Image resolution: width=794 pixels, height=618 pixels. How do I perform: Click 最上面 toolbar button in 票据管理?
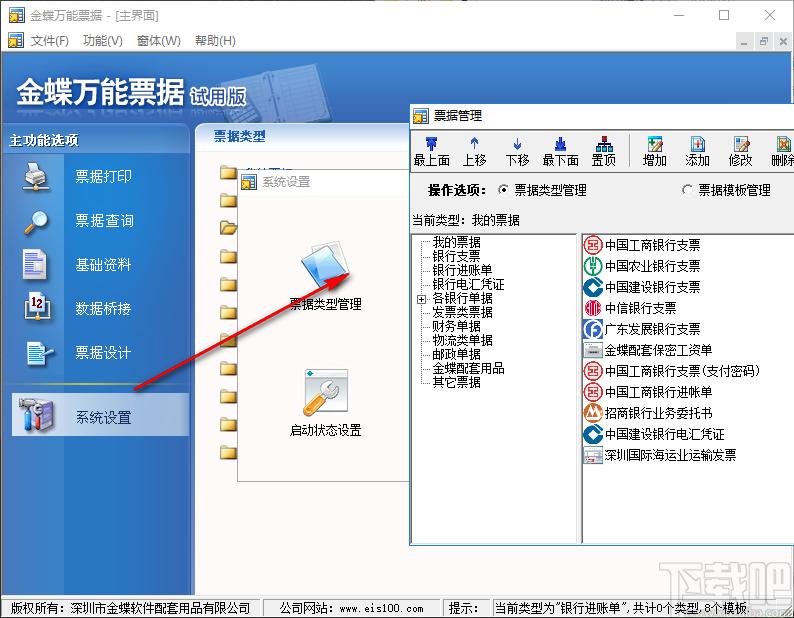click(431, 151)
